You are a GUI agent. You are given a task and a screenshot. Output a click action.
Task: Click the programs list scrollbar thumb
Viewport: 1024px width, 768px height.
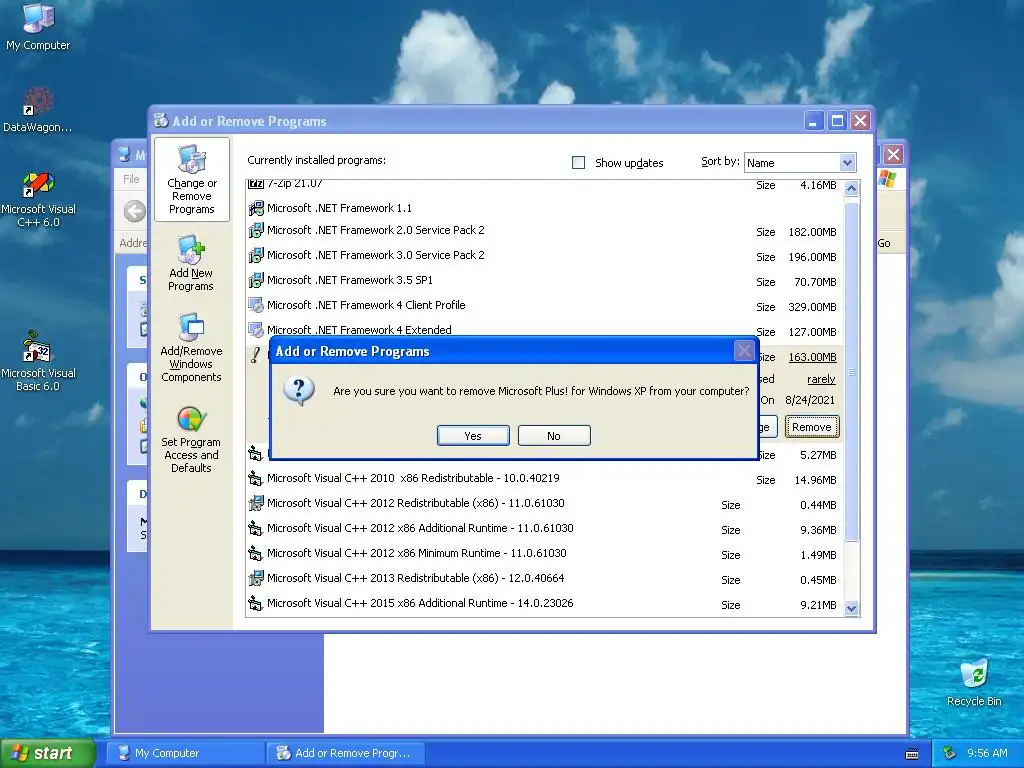852,372
